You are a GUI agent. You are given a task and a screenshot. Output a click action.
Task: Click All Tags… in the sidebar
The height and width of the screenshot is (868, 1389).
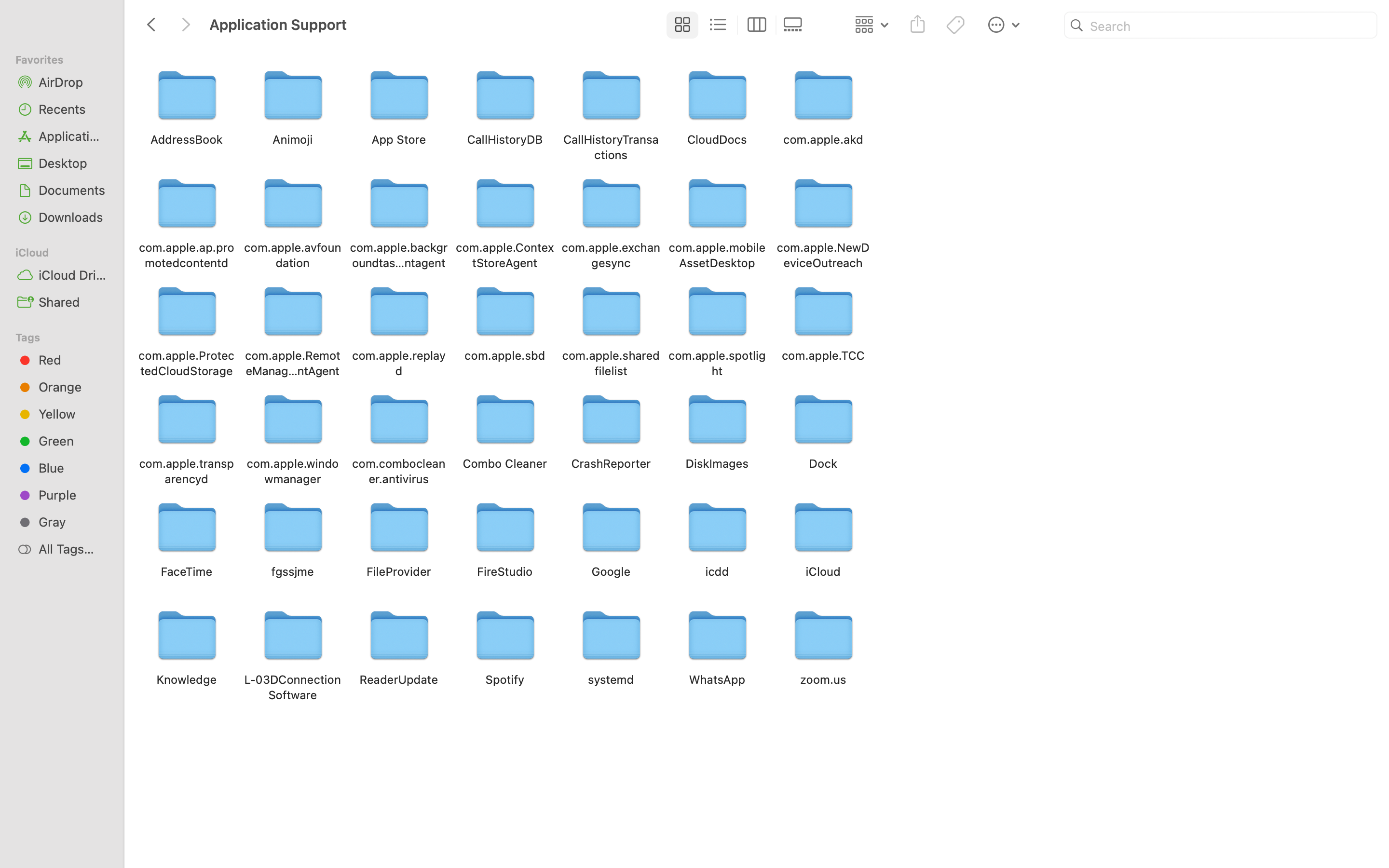click(66, 549)
